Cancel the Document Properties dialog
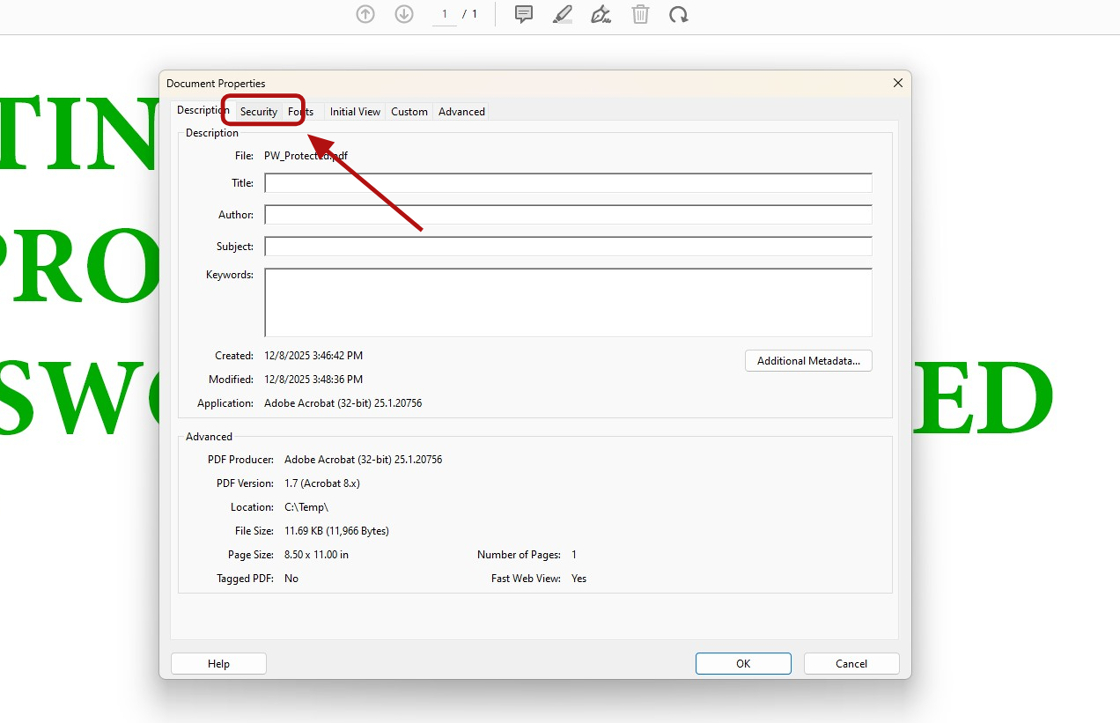 [851, 664]
